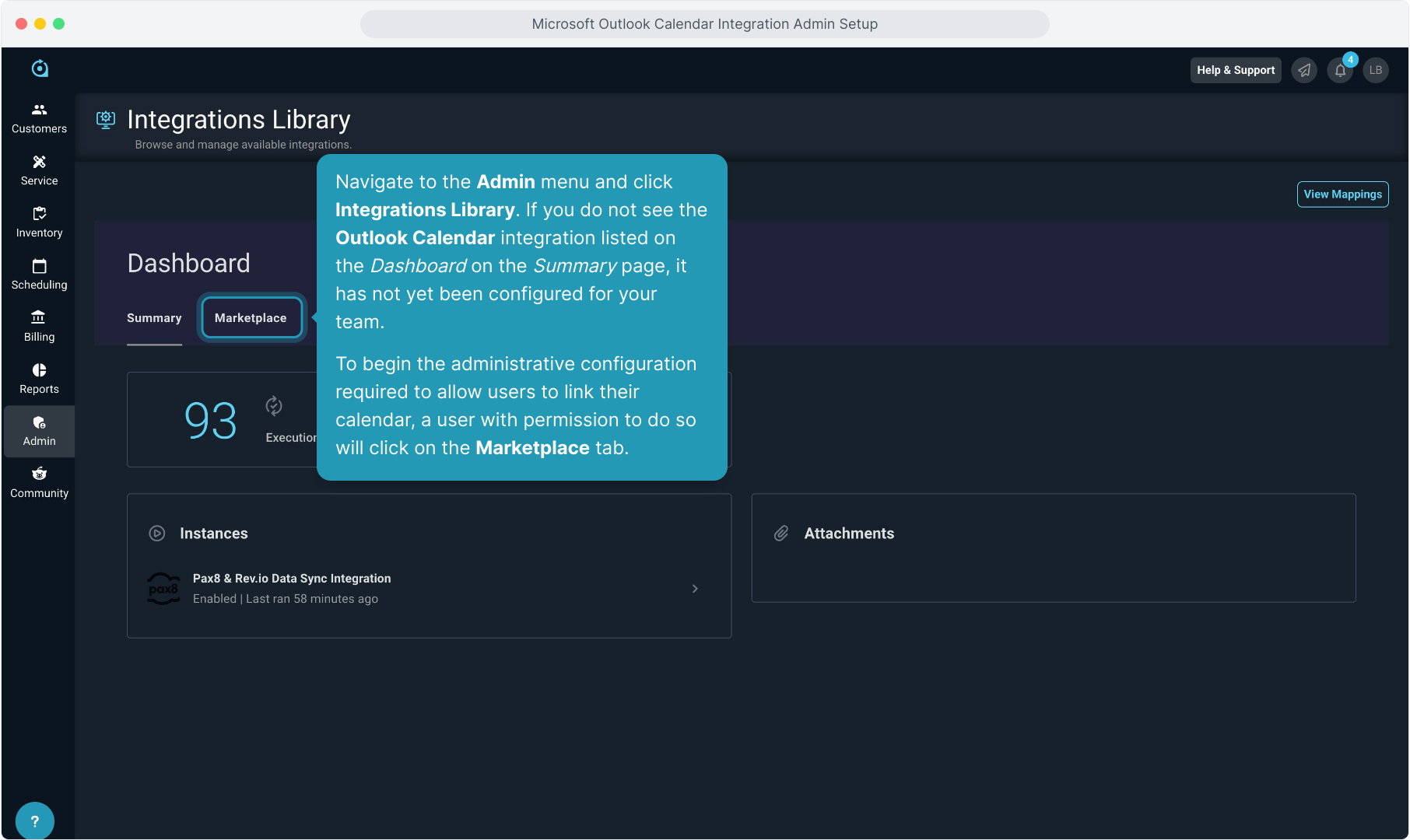Click the Pax8 logo thumbnail
The image size is (1410, 840).
click(x=163, y=589)
